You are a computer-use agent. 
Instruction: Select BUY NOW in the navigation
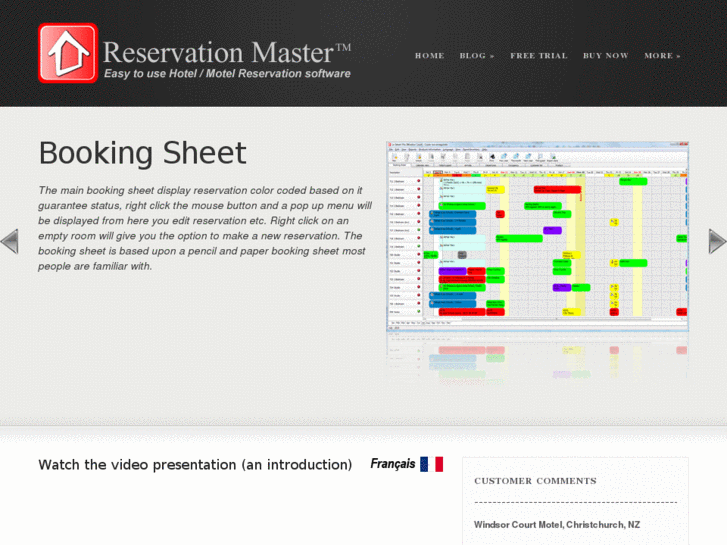coord(606,56)
